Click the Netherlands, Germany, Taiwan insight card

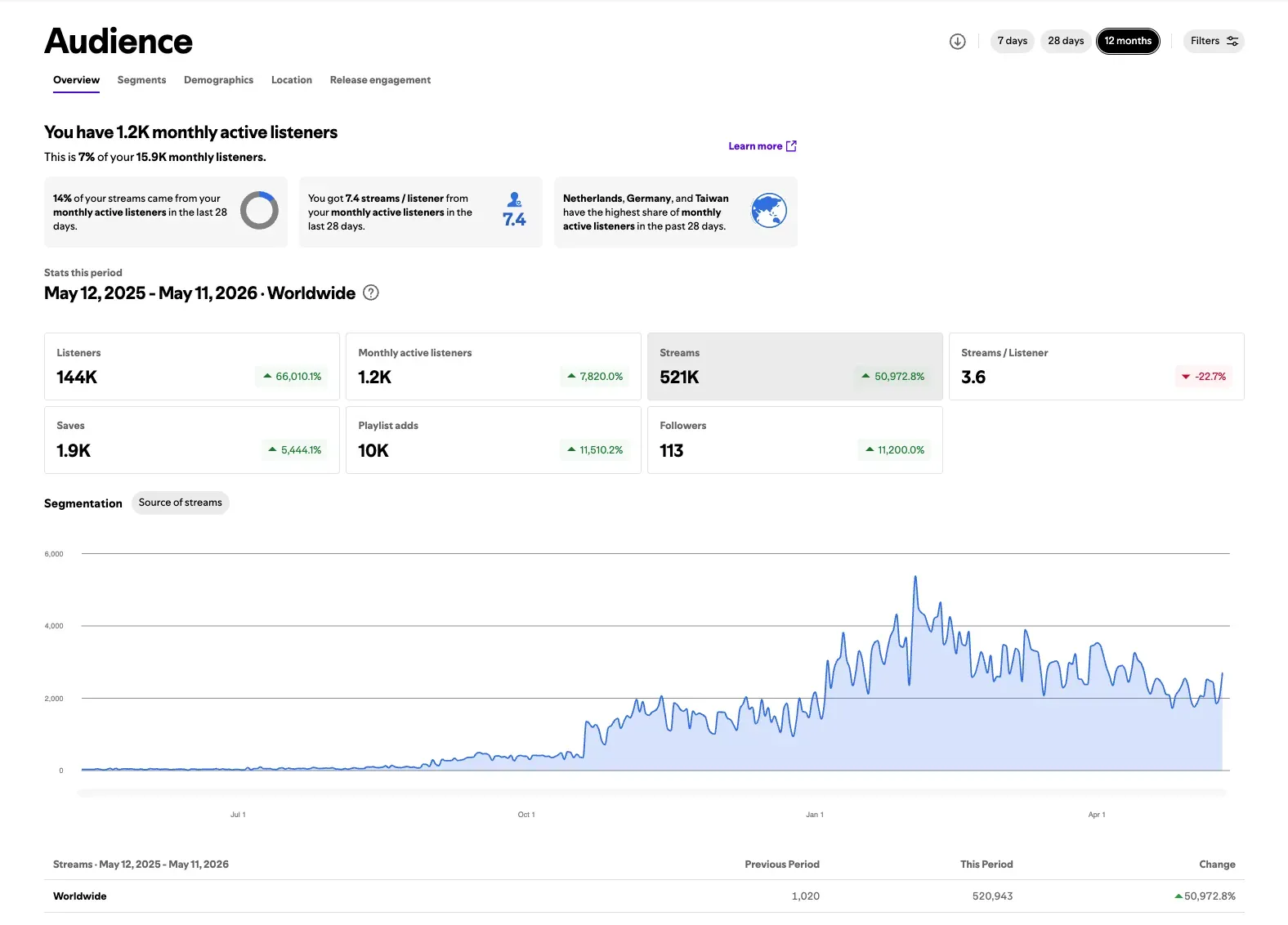(x=676, y=212)
